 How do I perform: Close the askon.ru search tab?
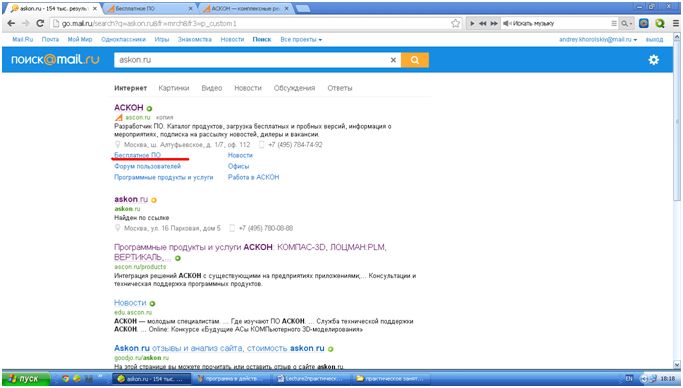point(95,8)
